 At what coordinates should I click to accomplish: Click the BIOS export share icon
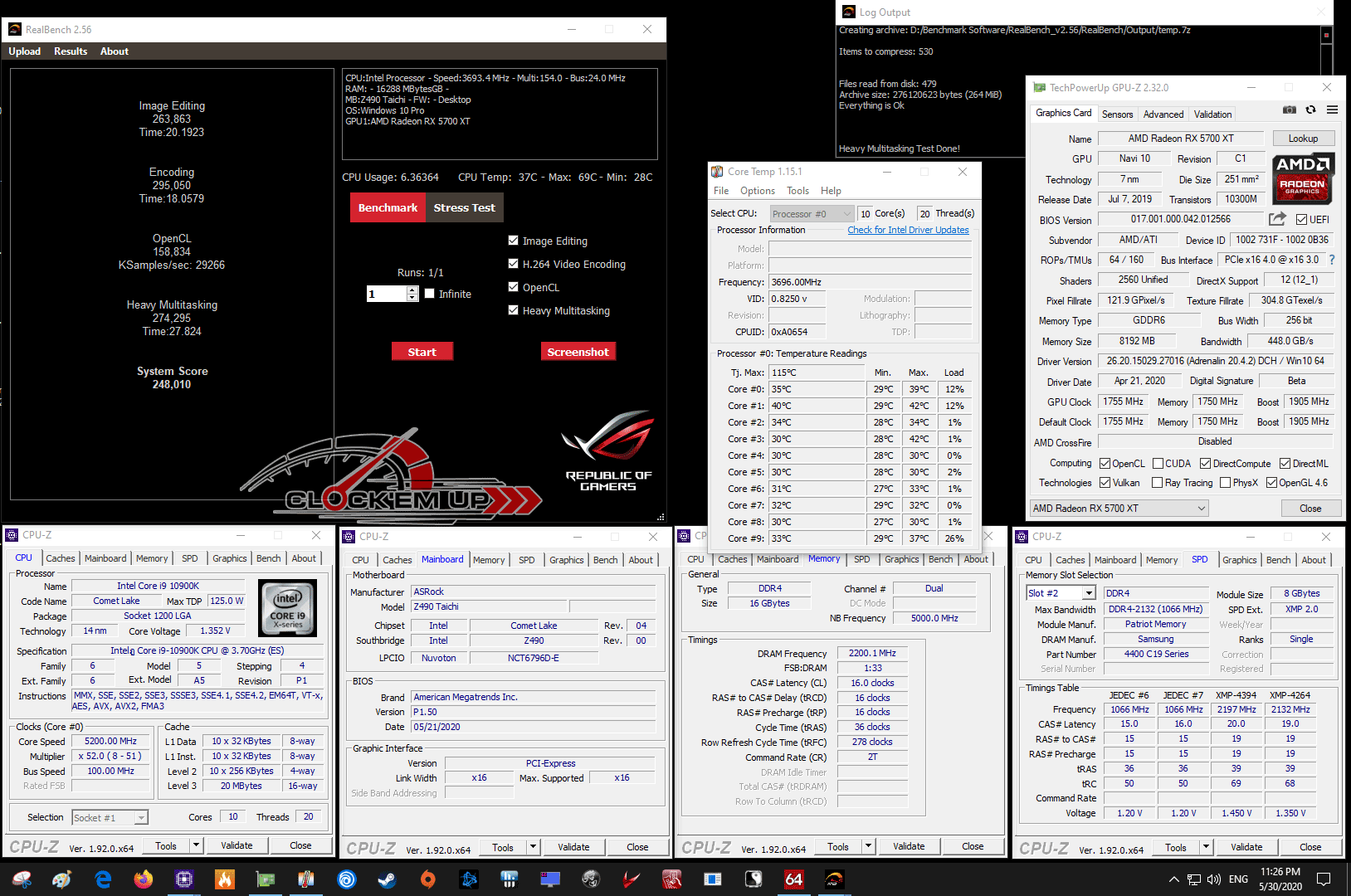click(1277, 219)
